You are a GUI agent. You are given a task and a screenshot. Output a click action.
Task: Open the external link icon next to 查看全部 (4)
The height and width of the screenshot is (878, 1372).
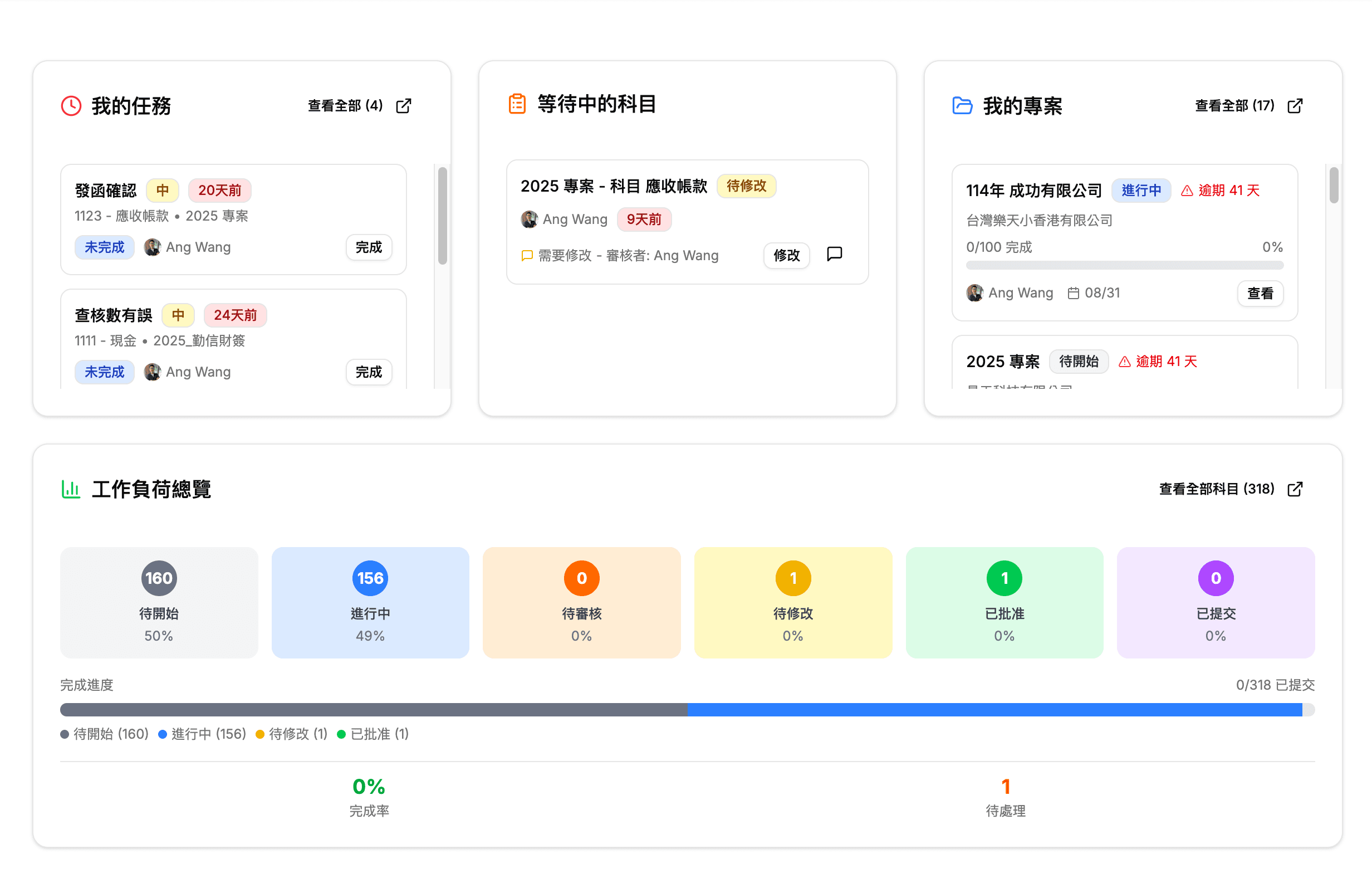[404, 106]
